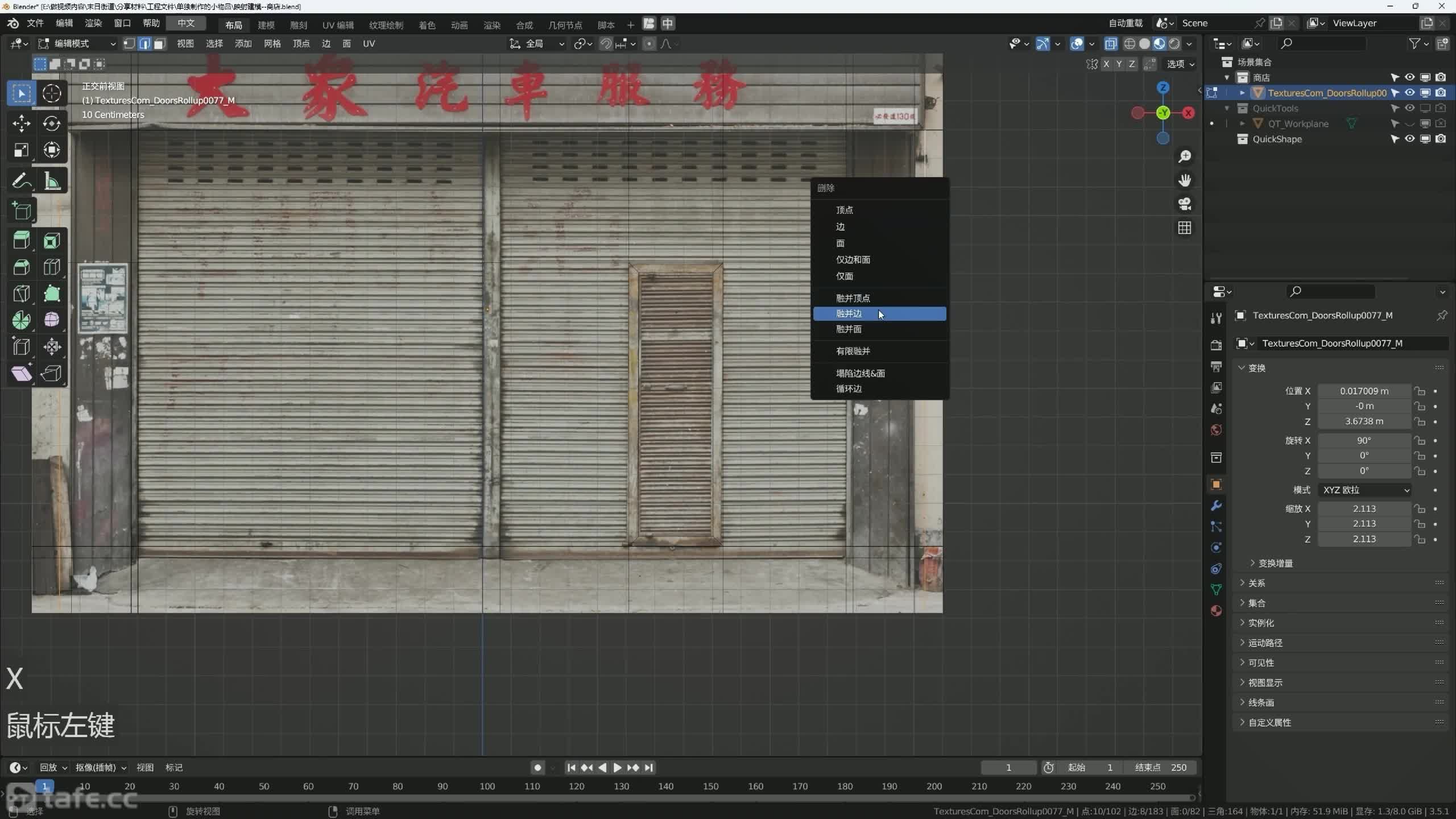Open the 抠像(插帧) timeline menu
Image resolution: width=1456 pixels, height=819 pixels.
pos(101,767)
